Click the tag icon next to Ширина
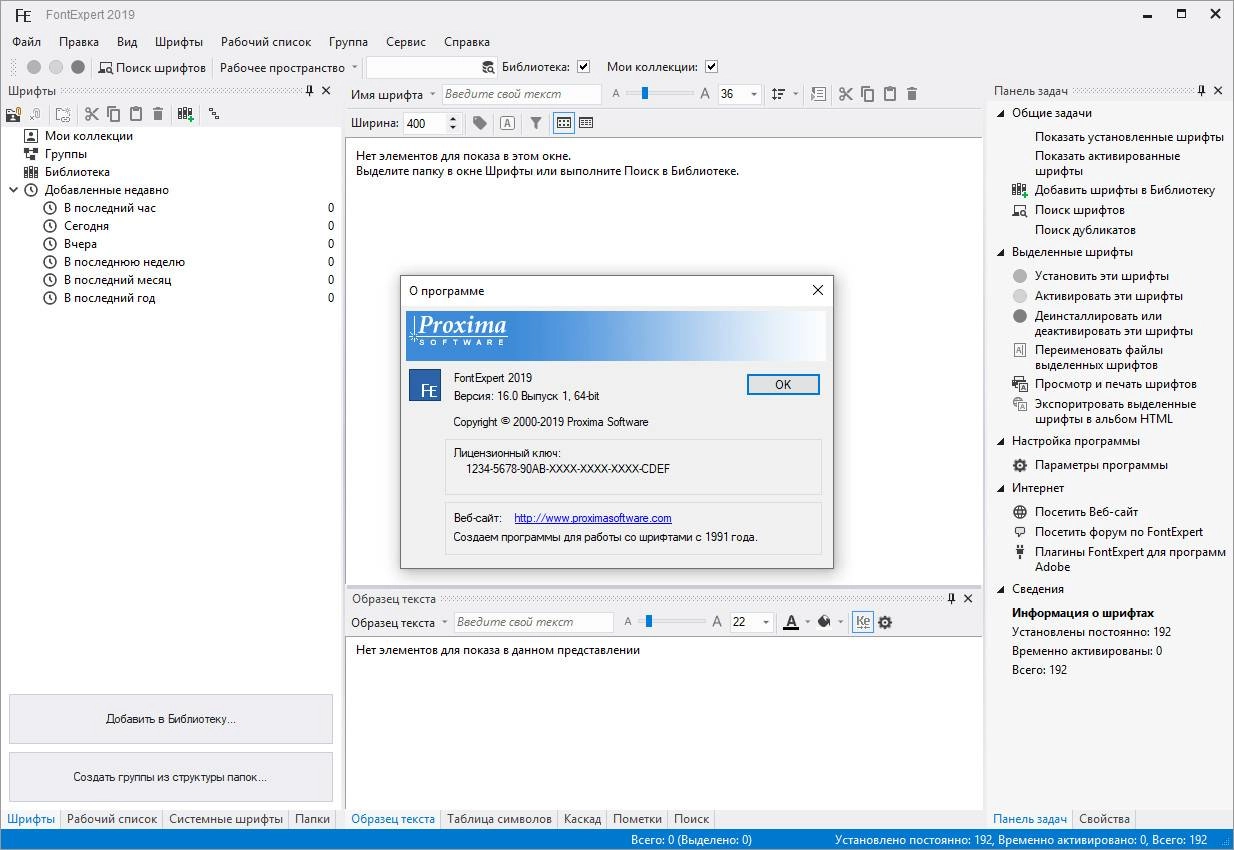 click(480, 123)
